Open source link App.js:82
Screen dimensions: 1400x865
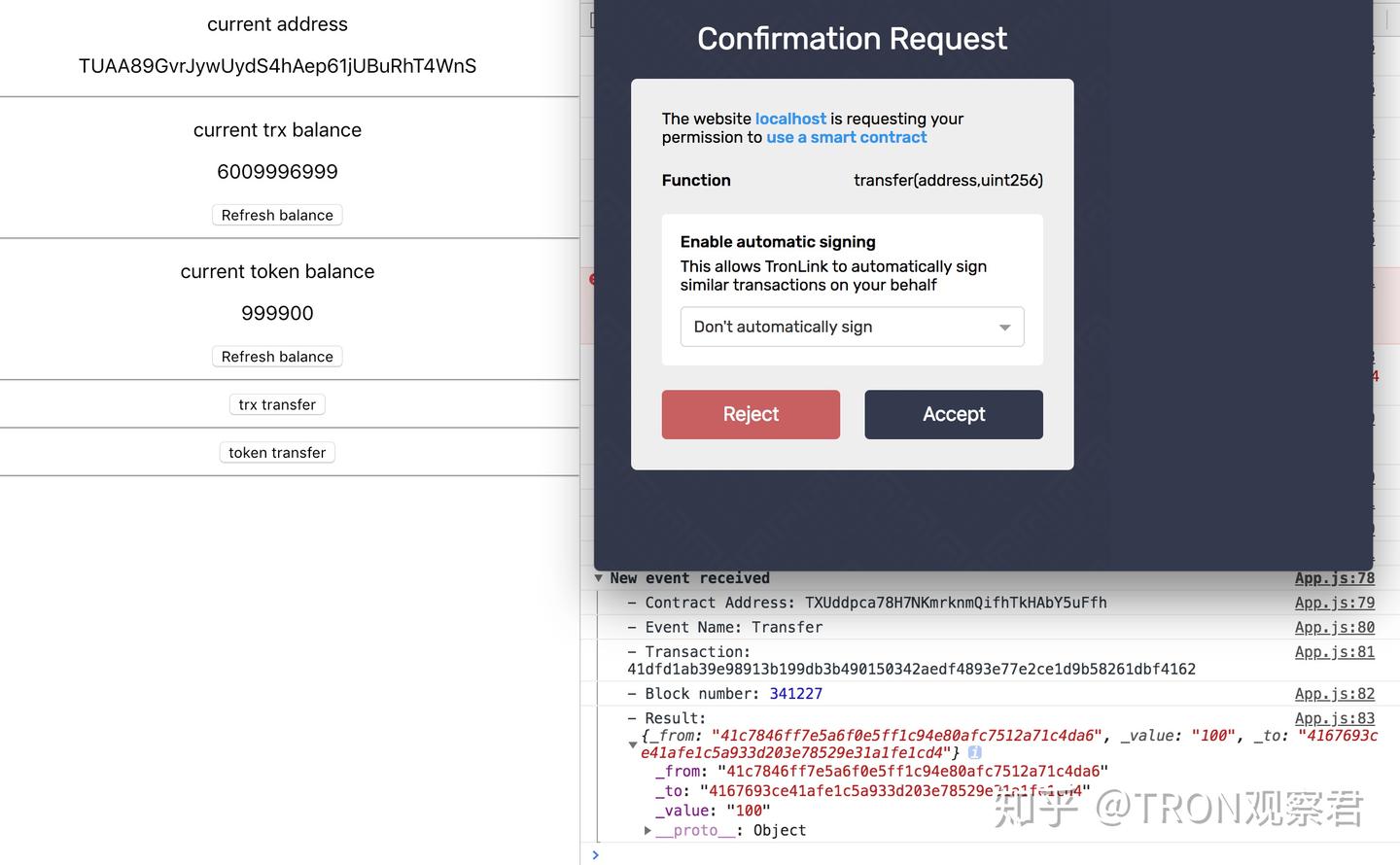pos(1334,694)
